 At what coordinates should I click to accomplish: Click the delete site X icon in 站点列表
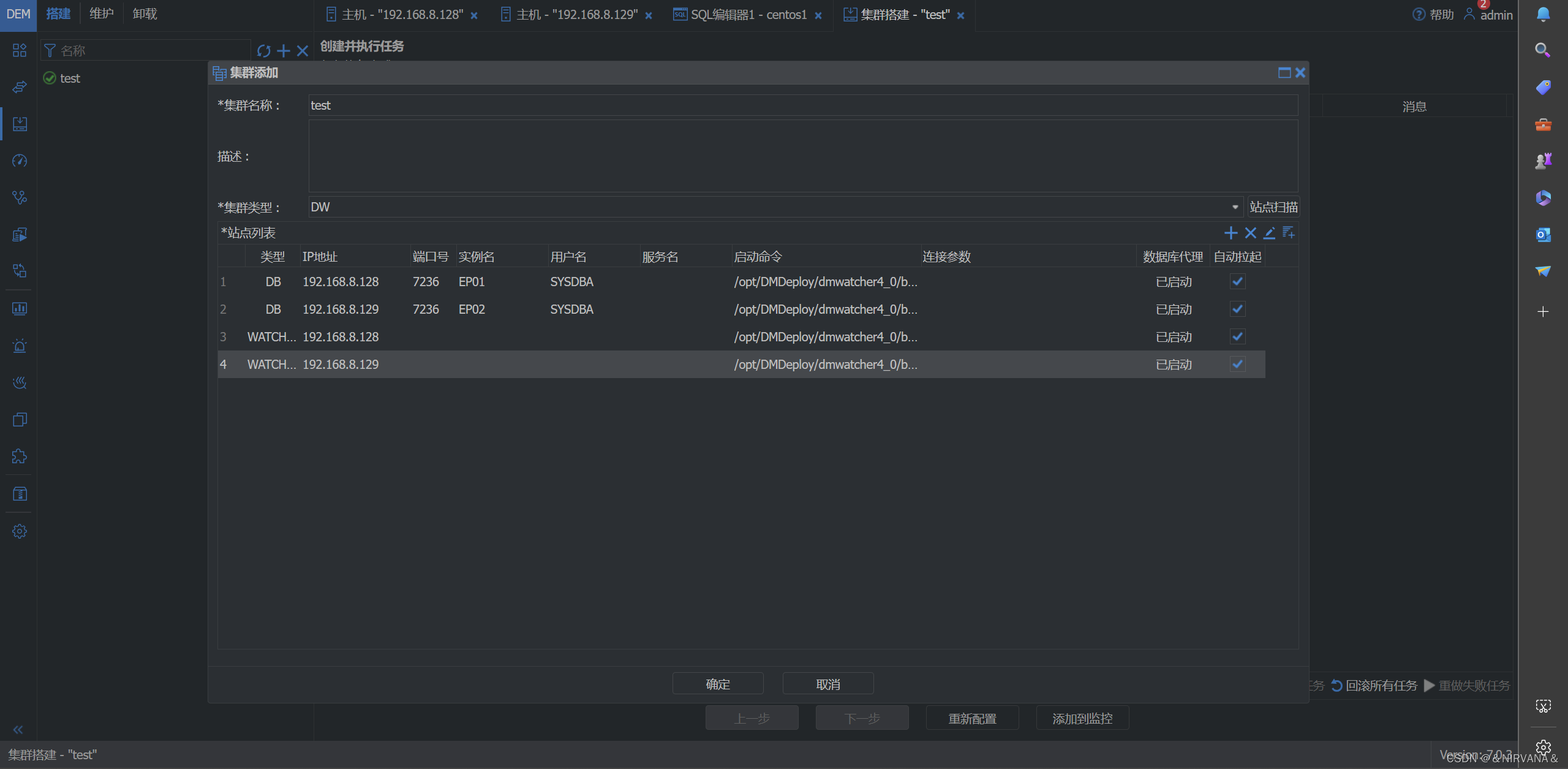point(1250,233)
